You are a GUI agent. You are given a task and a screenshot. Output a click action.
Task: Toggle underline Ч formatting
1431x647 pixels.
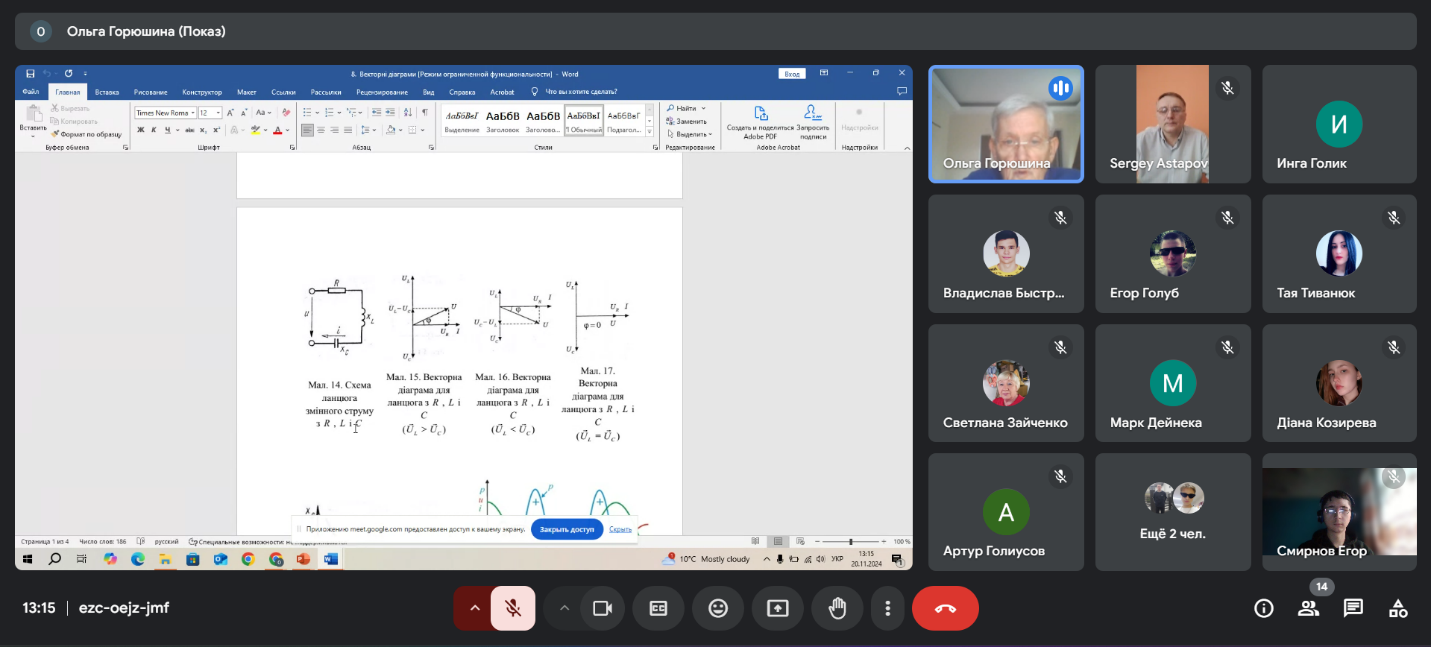click(x=168, y=130)
